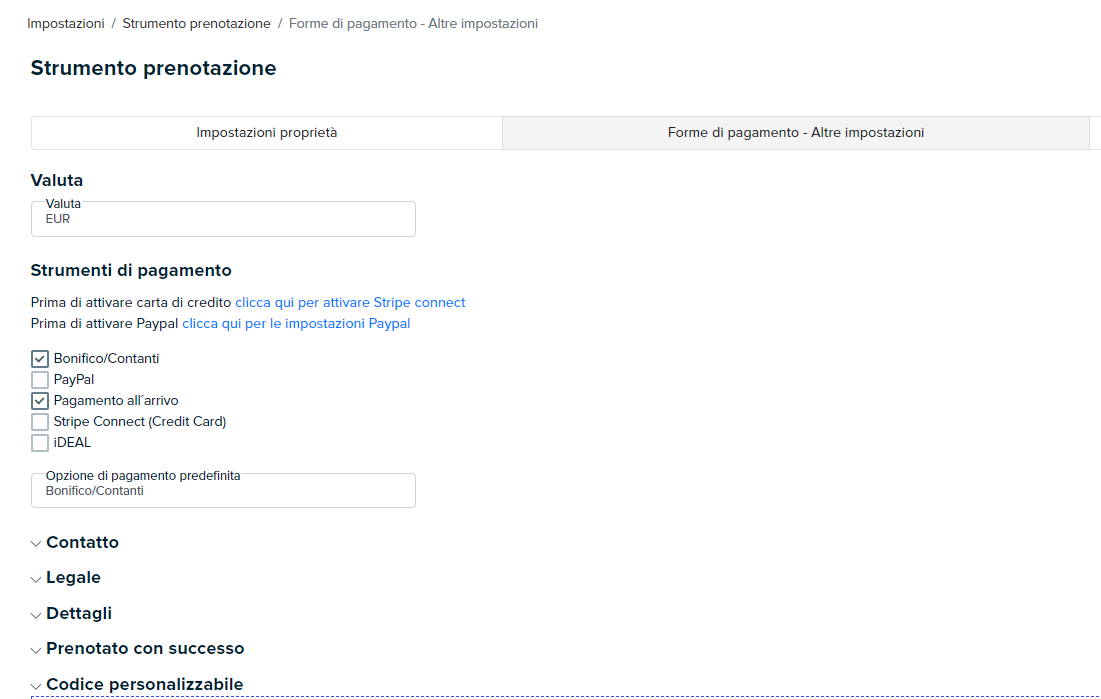
Task: Expand the Codice personalizzabile chevron
Action: pyautogui.click(x=36, y=686)
